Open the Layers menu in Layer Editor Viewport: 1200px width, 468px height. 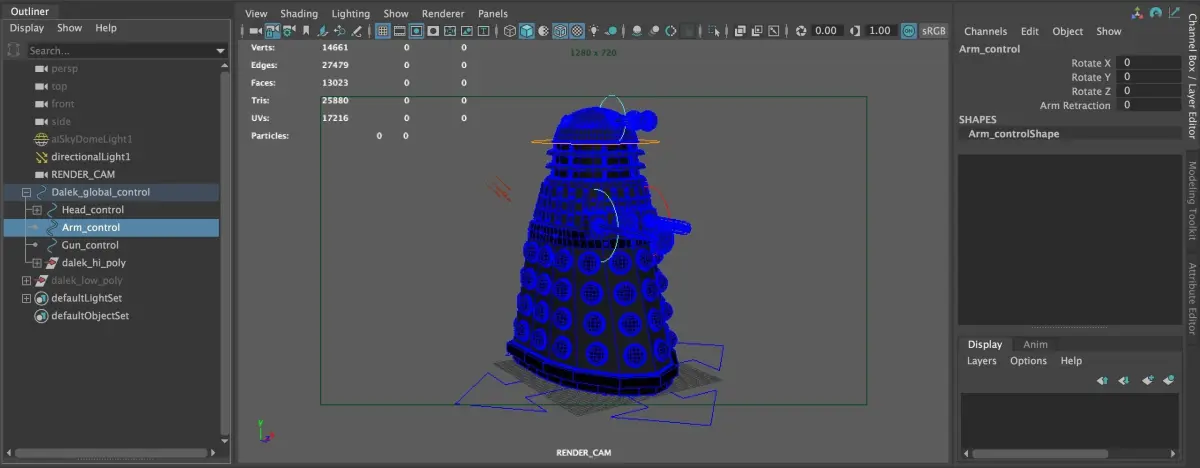(x=981, y=361)
